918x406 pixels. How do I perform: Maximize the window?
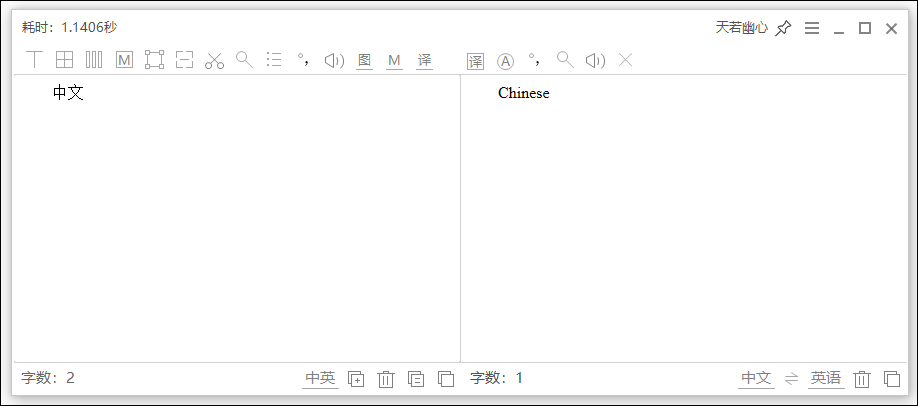click(865, 28)
